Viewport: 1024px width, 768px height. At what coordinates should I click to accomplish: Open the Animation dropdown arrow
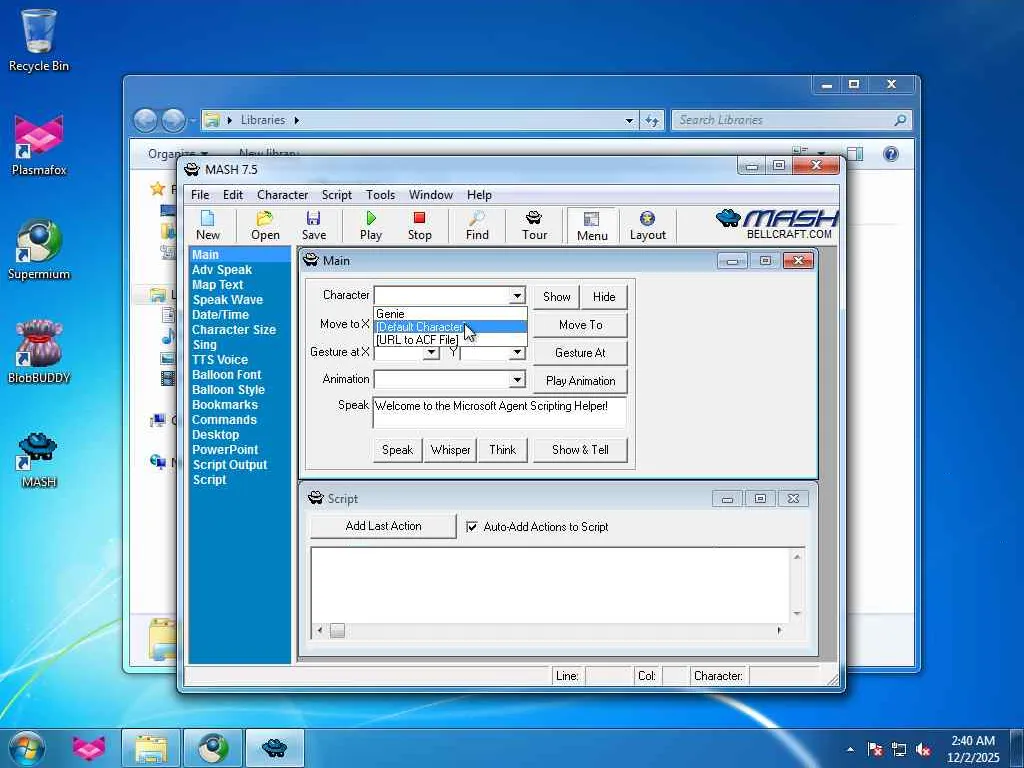[517, 379]
